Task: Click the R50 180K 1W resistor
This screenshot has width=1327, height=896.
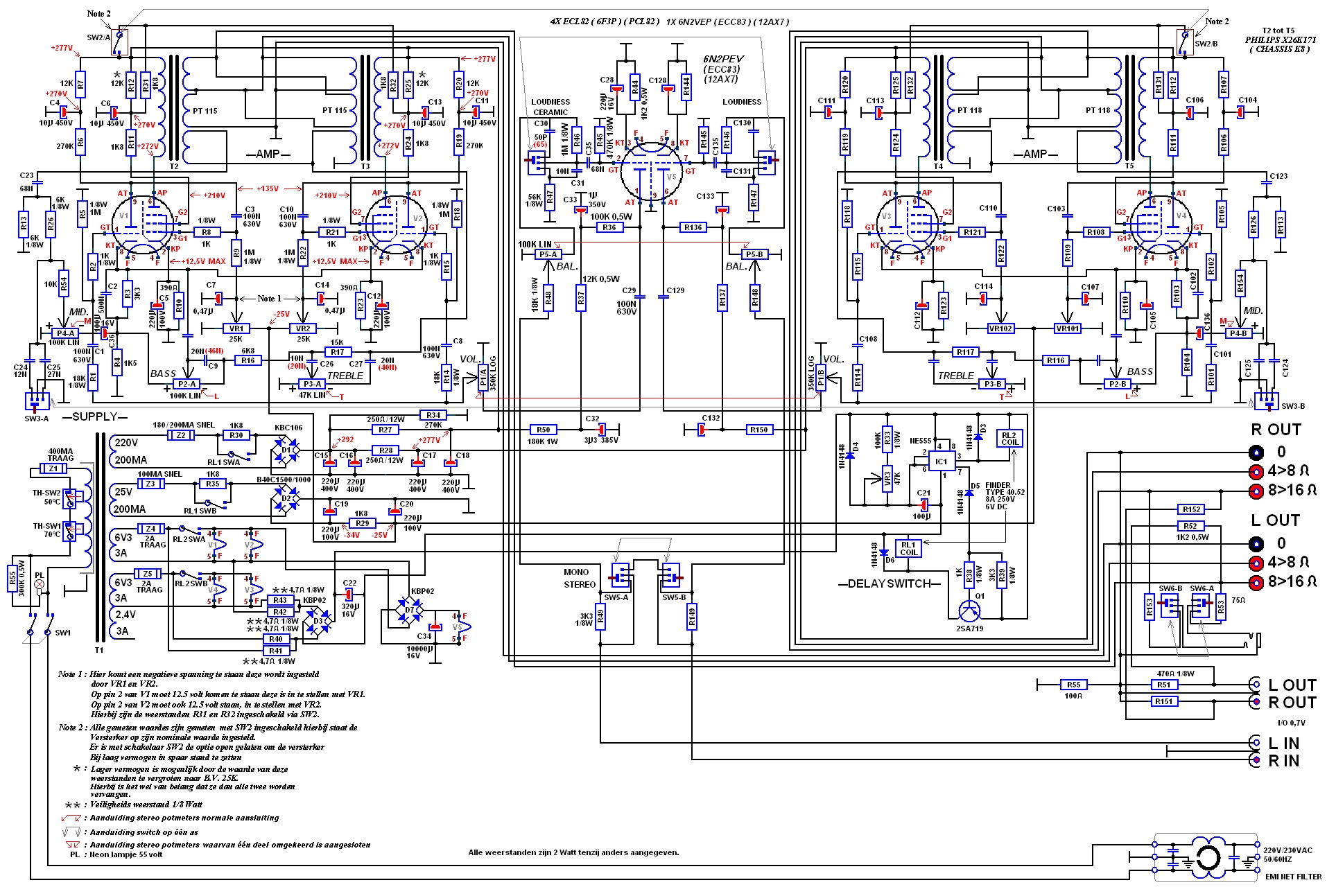Action: pos(543,430)
